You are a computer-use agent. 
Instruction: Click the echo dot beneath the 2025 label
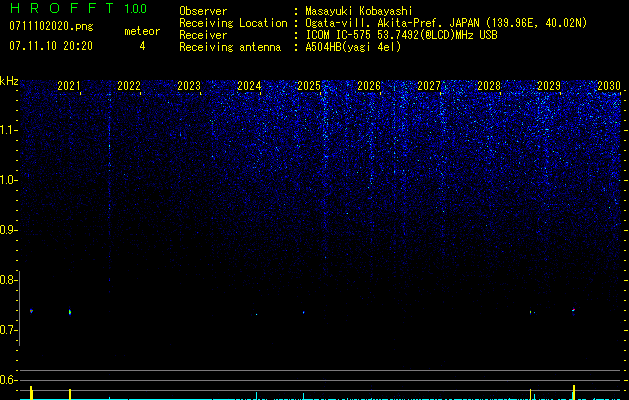click(303, 312)
